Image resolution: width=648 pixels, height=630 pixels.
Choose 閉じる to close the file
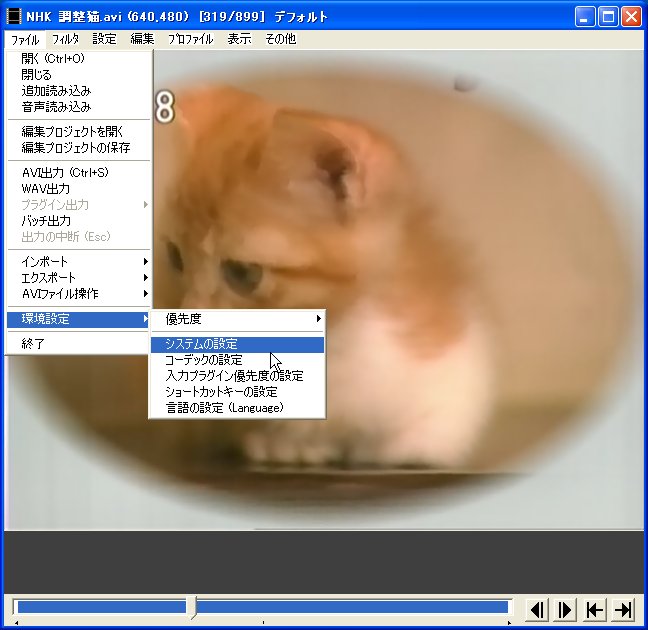pos(79,75)
